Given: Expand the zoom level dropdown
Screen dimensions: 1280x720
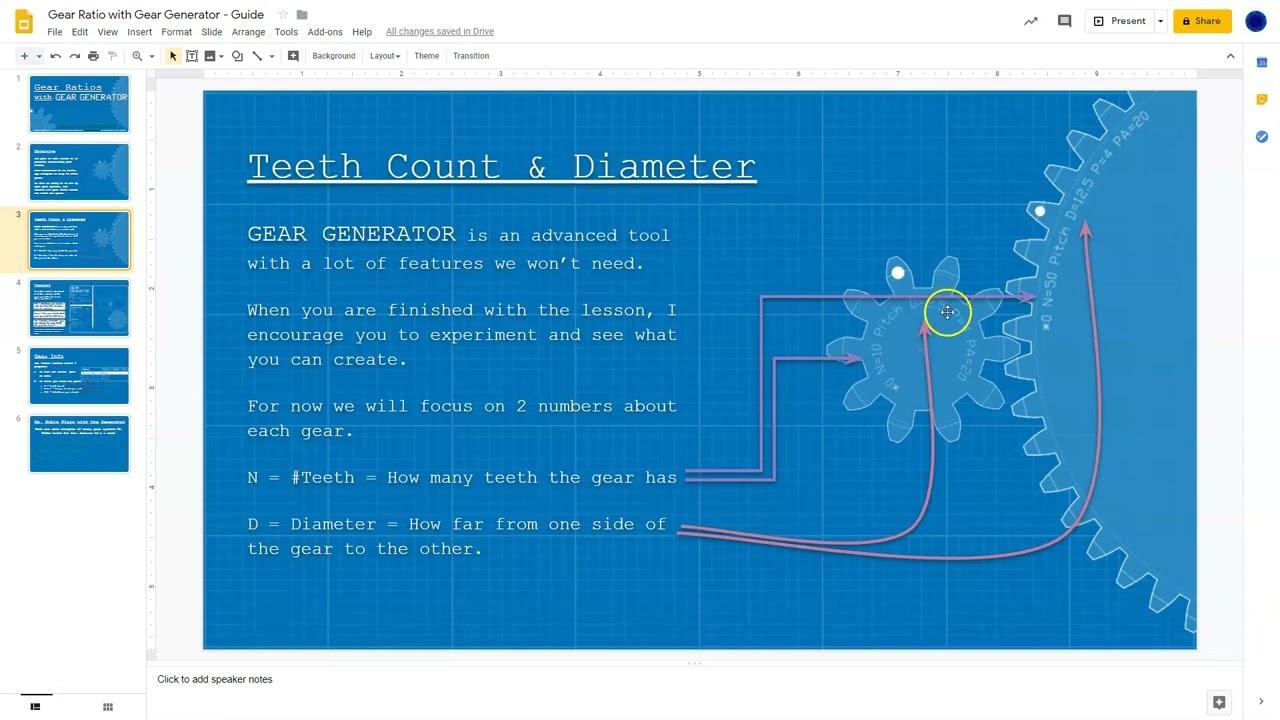Looking at the screenshot, I should pyautogui.click(x=151, y=56).
